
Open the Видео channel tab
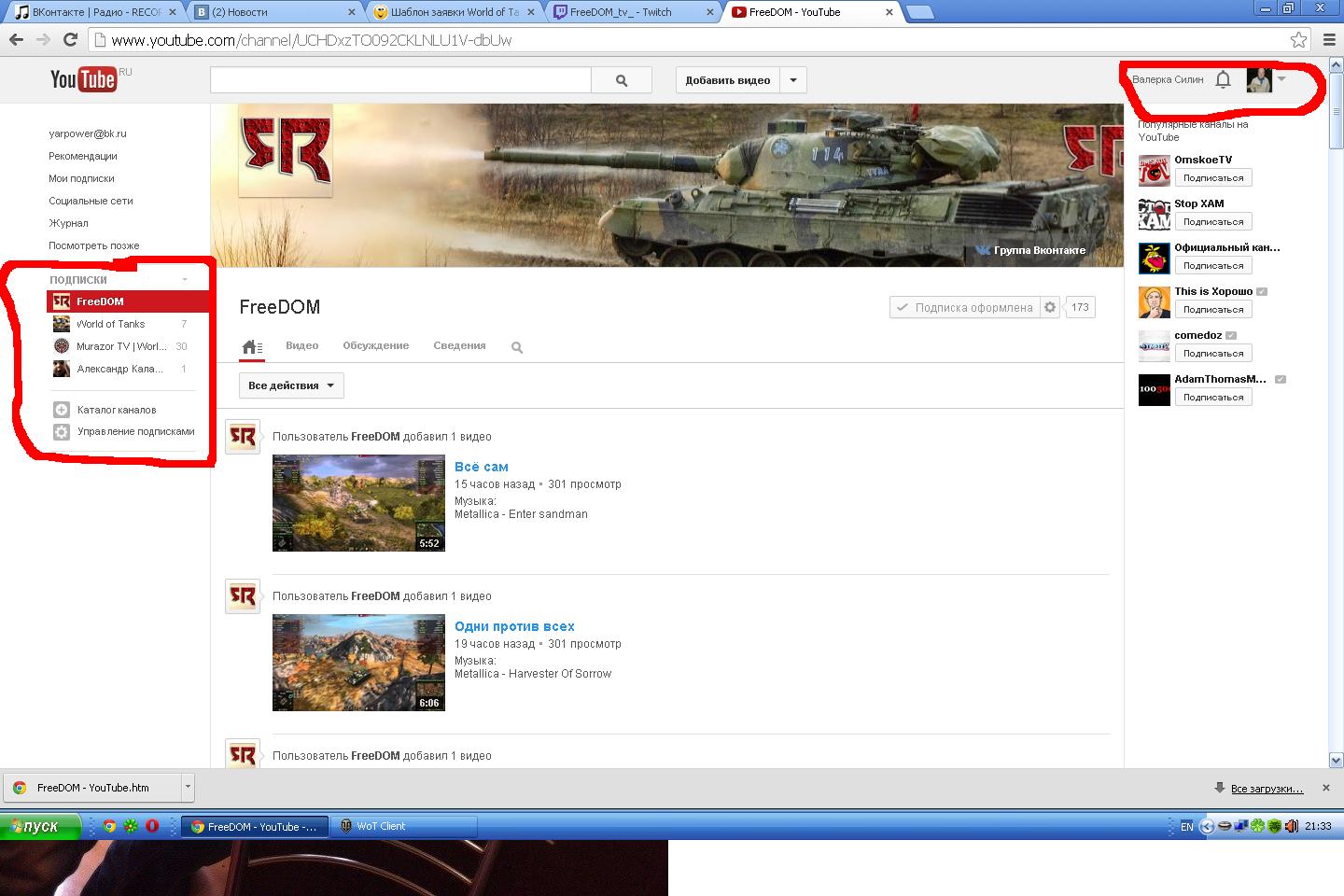(x=301, y=345)
